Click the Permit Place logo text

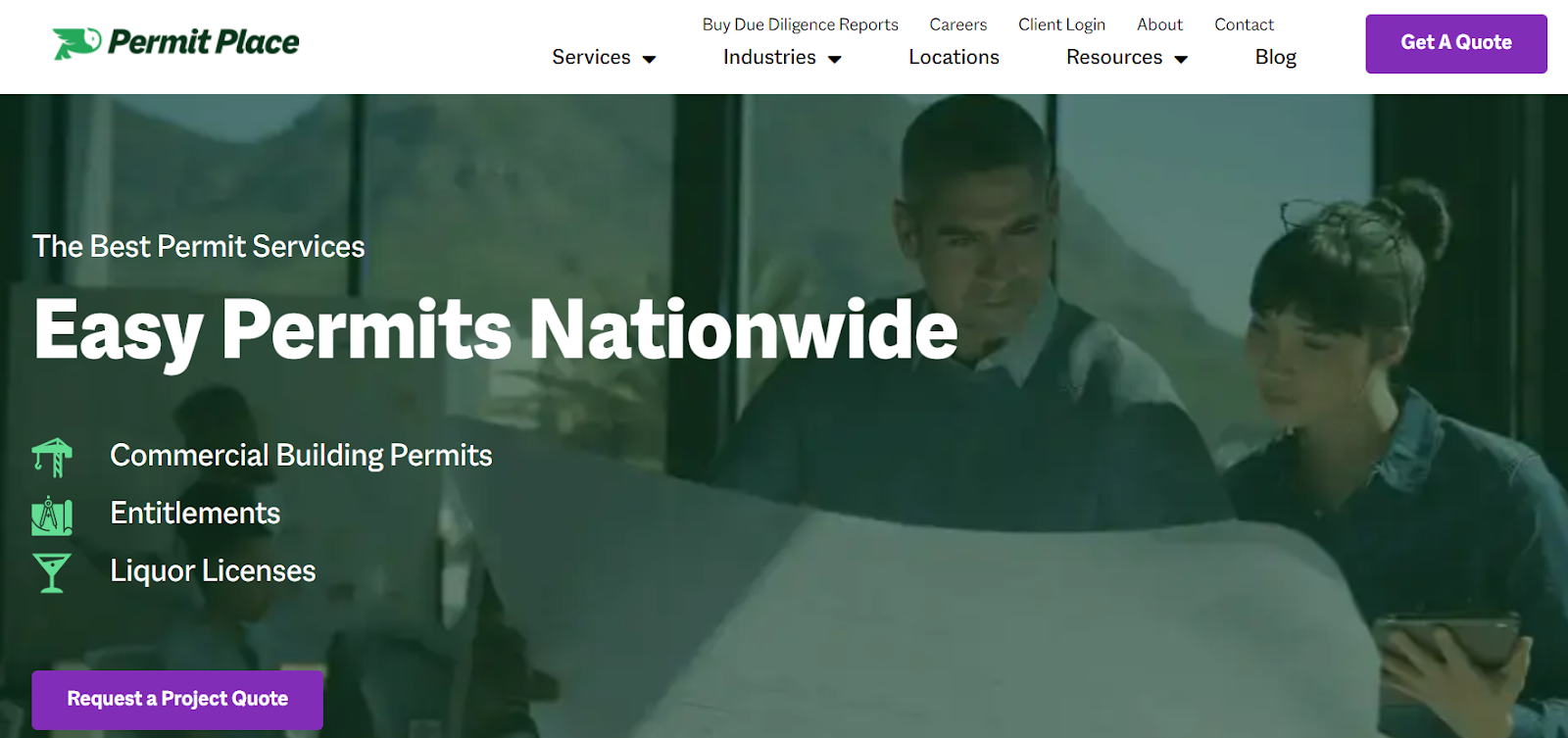(x=204, y=42)
